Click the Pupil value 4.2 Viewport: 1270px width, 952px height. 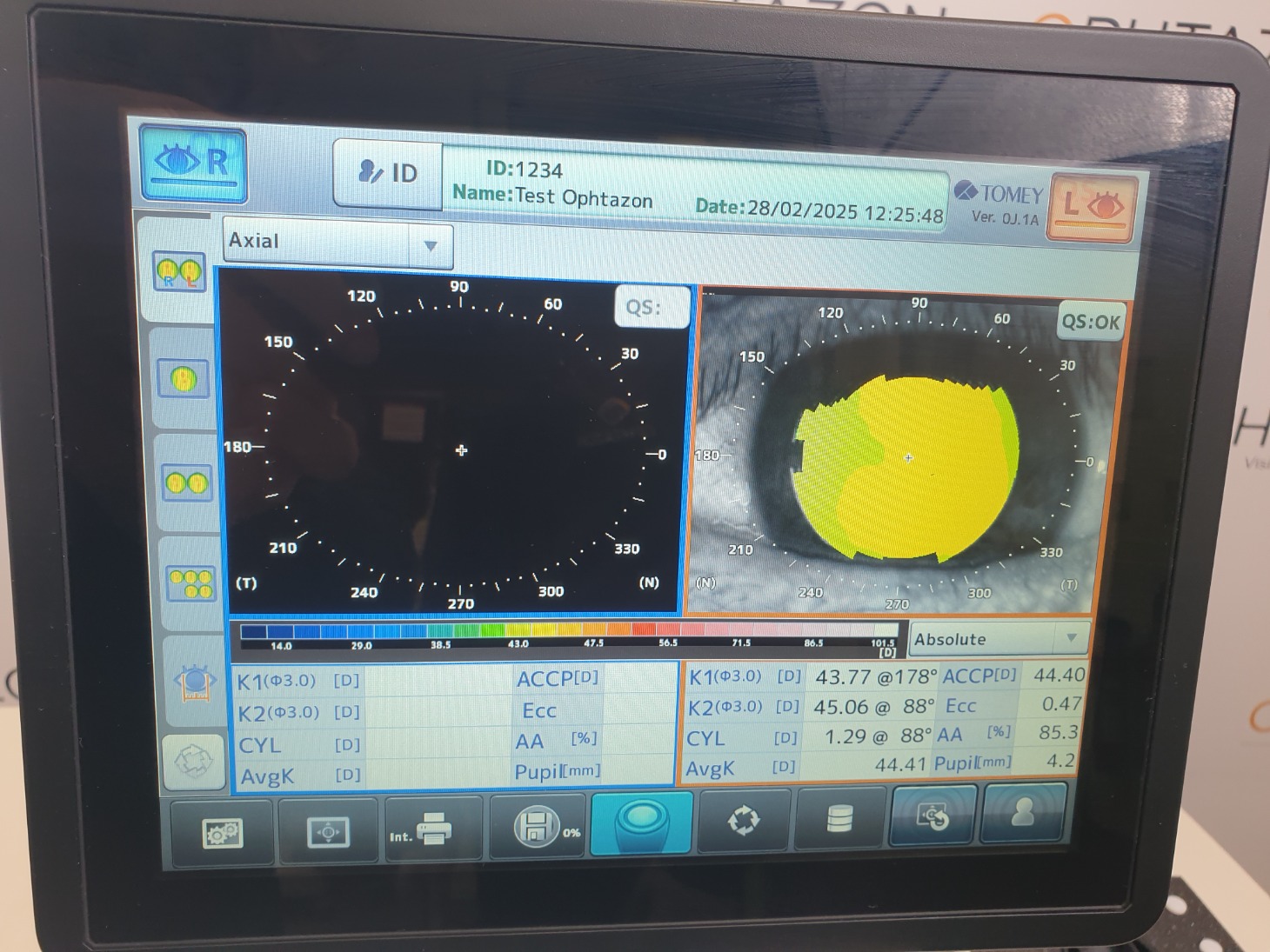tap(1060, 761)
